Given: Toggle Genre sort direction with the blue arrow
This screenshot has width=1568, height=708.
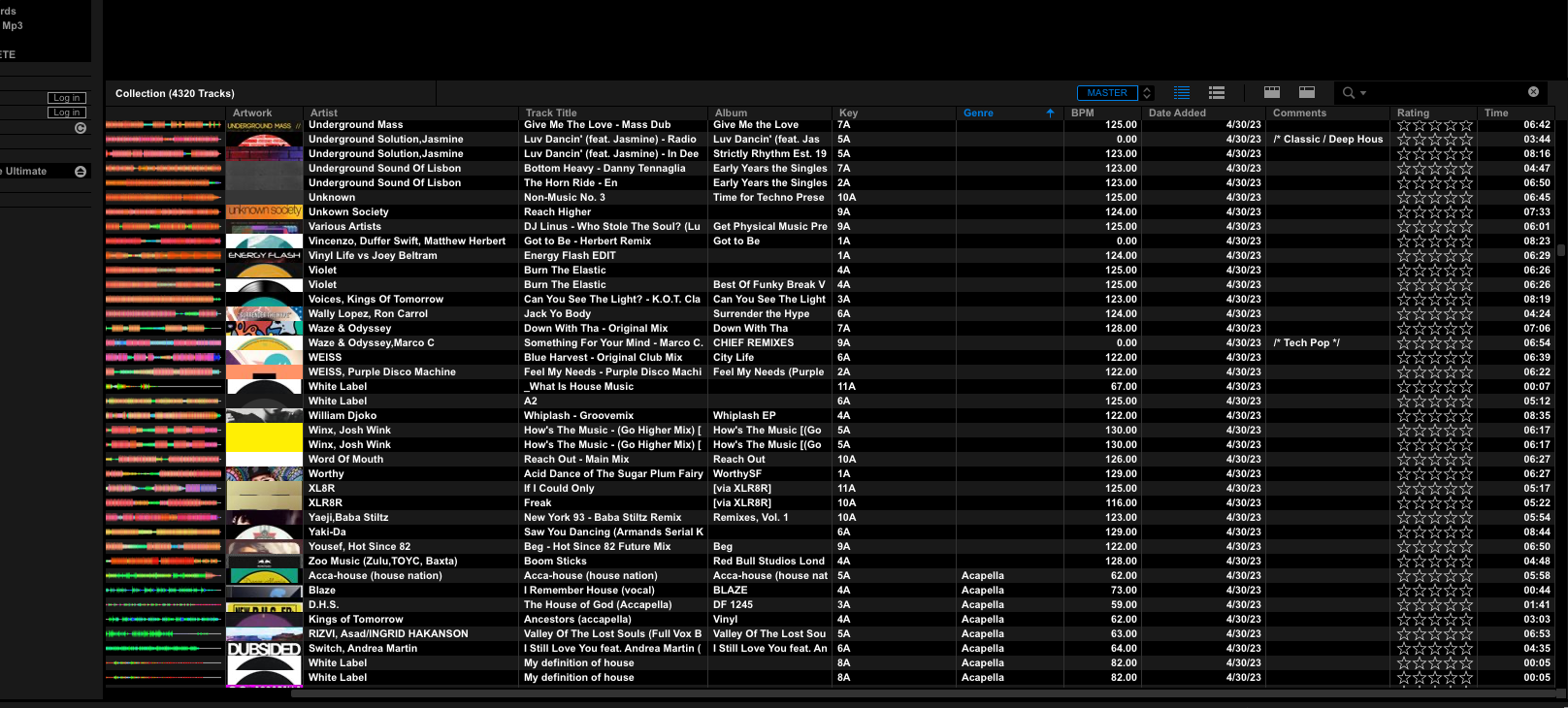Looking at the screenshot, I should click(1050, 113).
